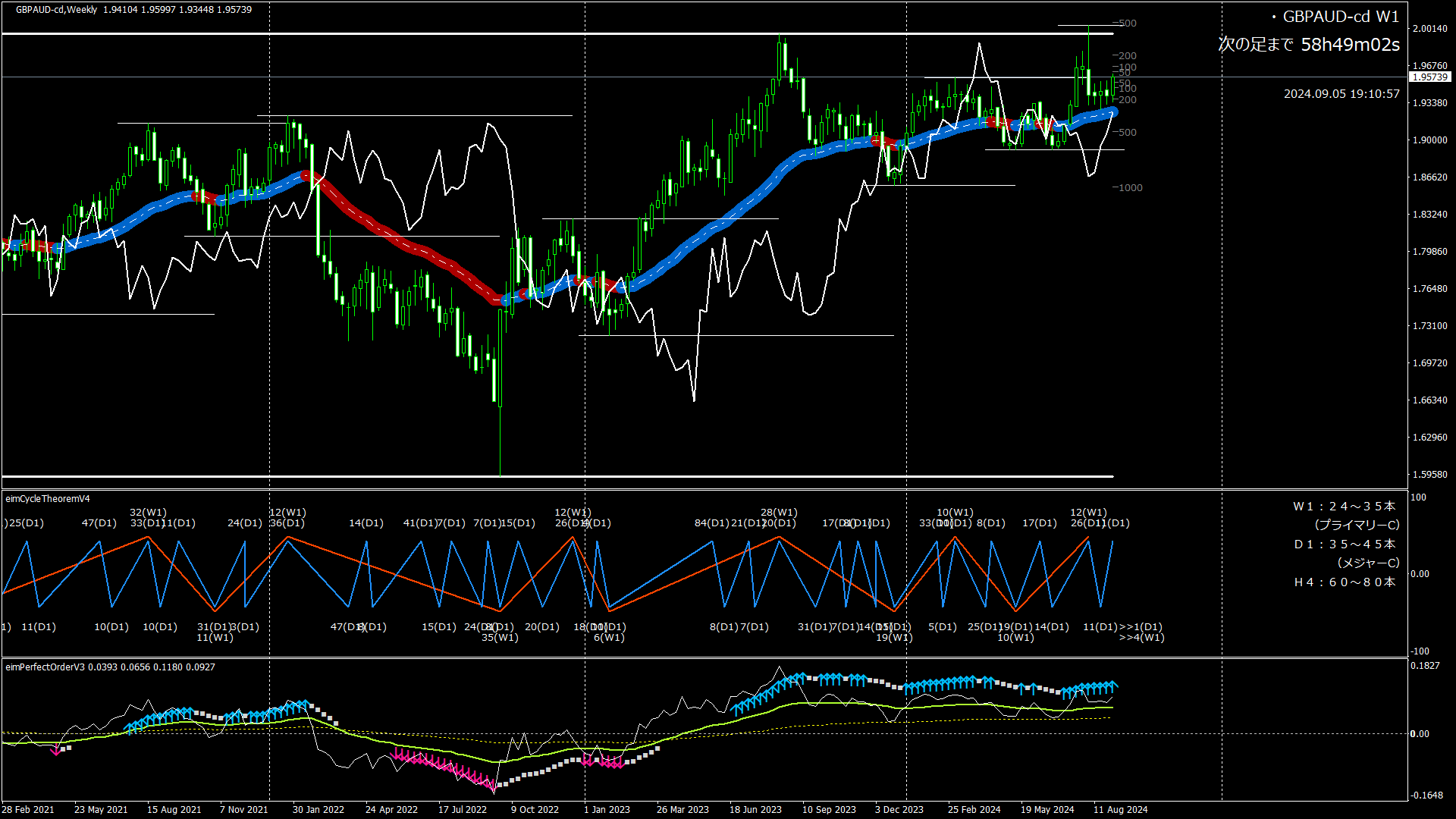The width and height of the screenshot is (1456, 819).
Task: Click the current price label 1.95739
Action: pyautogui.click(x=1430, y=77)
